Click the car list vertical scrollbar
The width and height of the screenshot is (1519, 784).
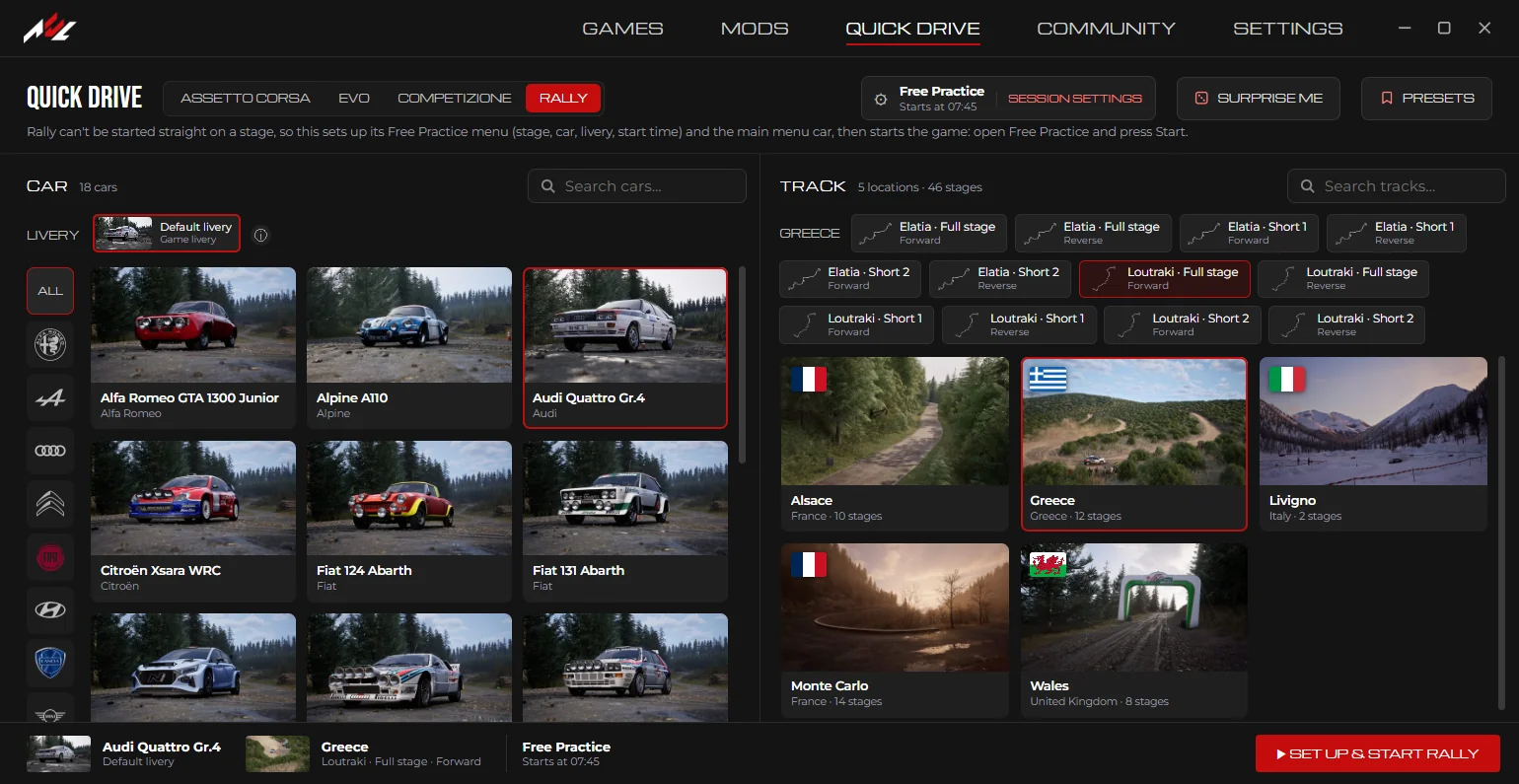[742, 364]
